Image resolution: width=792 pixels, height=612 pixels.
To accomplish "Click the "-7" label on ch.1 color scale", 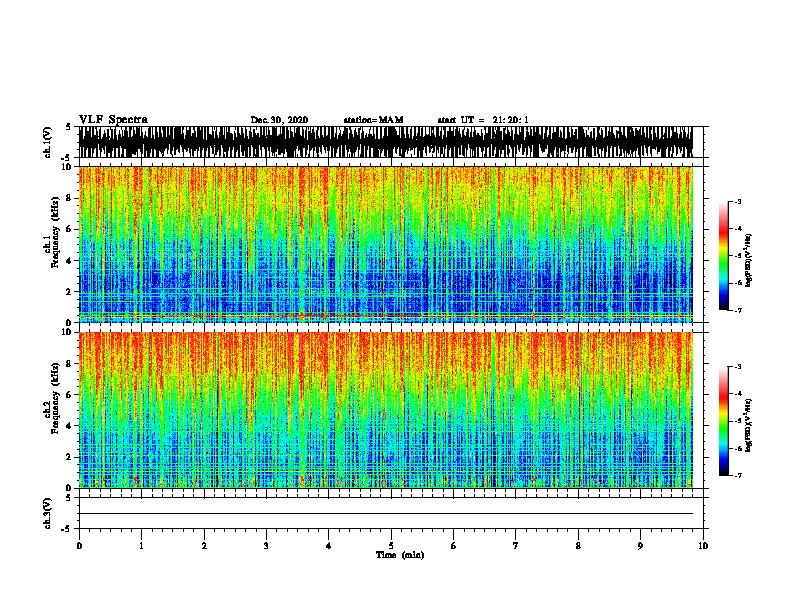I will tap(737, 310).
